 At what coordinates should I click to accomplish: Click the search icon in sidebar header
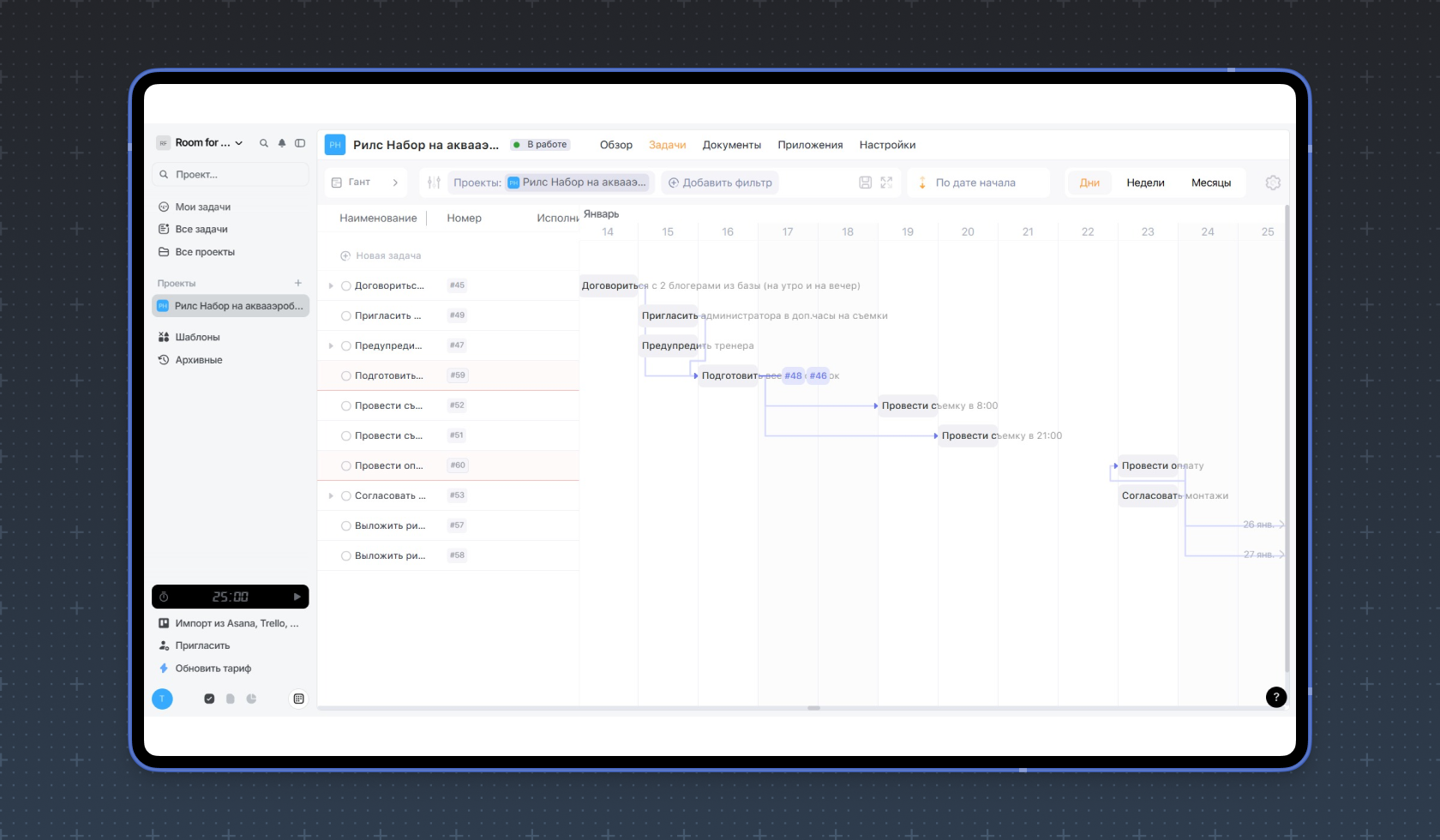[x=264, y=143]
